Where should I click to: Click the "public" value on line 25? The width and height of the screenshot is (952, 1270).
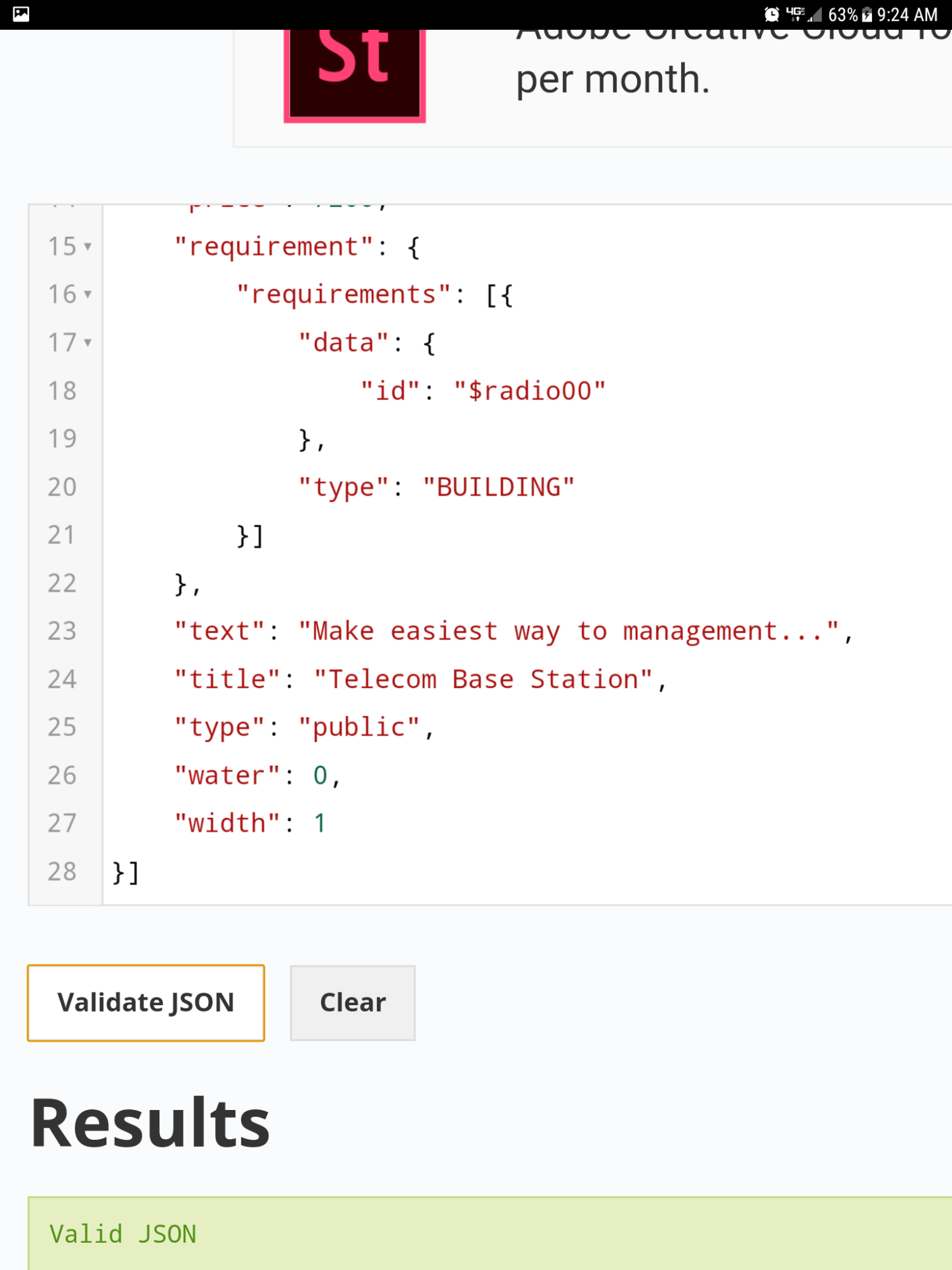pos(359,728)
